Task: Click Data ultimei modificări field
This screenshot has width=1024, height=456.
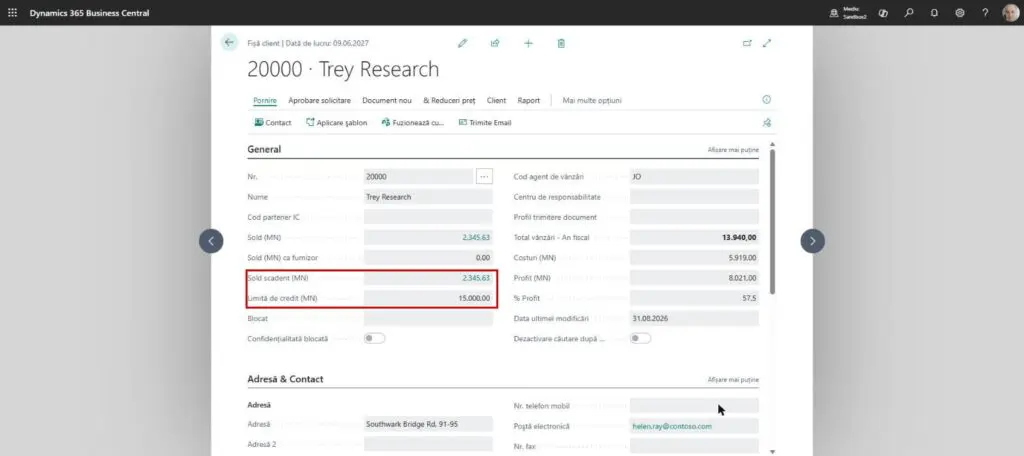Action: point(694,318)
